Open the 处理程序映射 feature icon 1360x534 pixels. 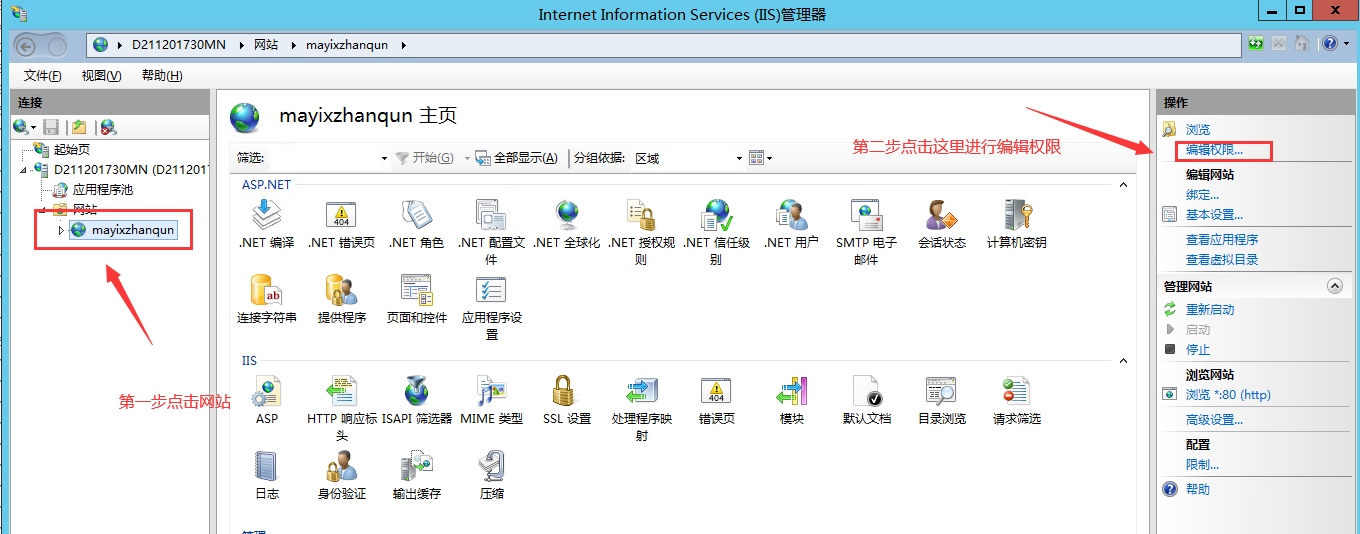pyautogui.click(x=641, y=390)
